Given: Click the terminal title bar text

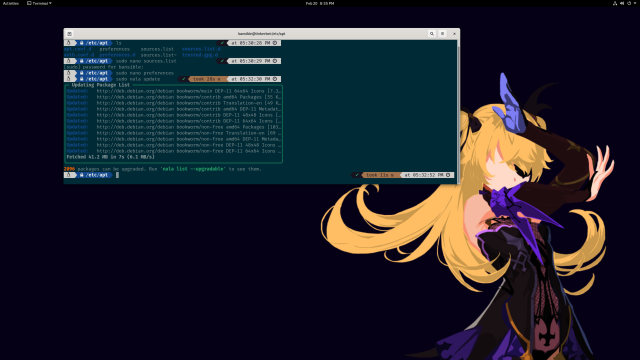Looking at the screenshot, I should click(262, 34).
